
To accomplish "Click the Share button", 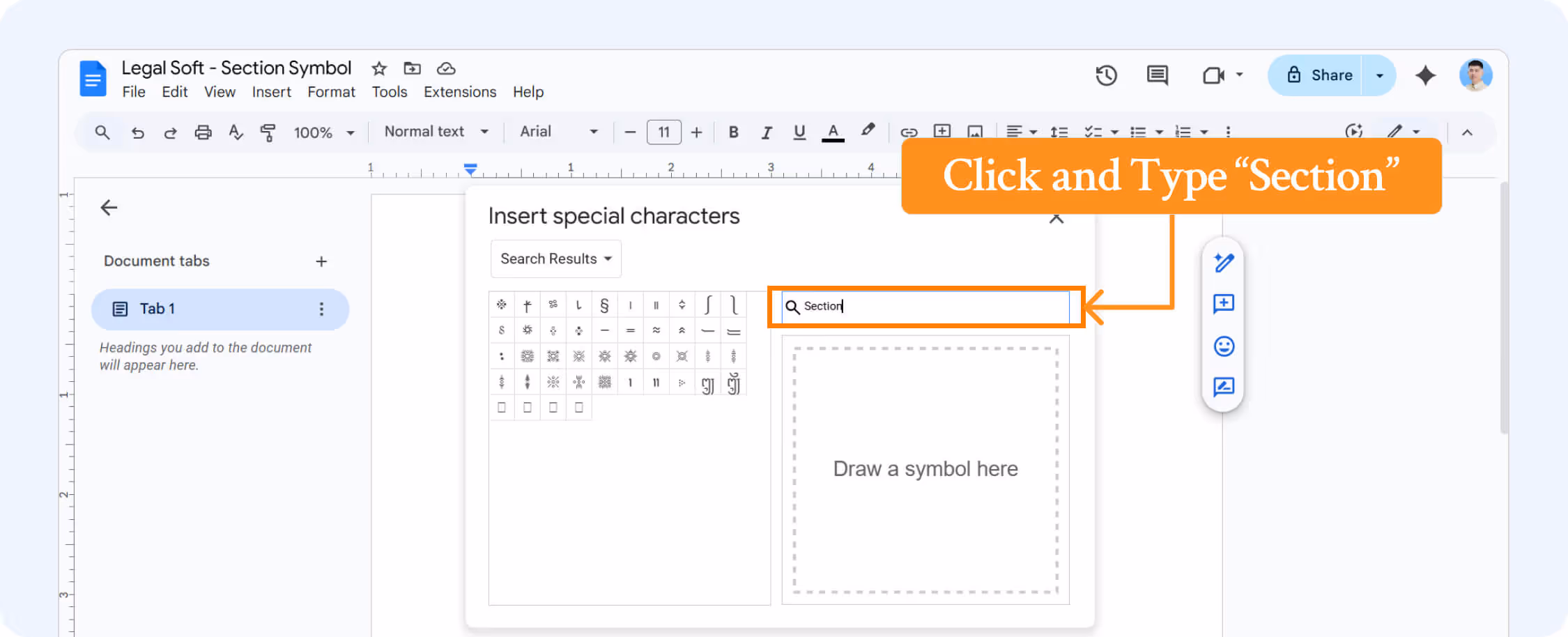I will 1330,75.
